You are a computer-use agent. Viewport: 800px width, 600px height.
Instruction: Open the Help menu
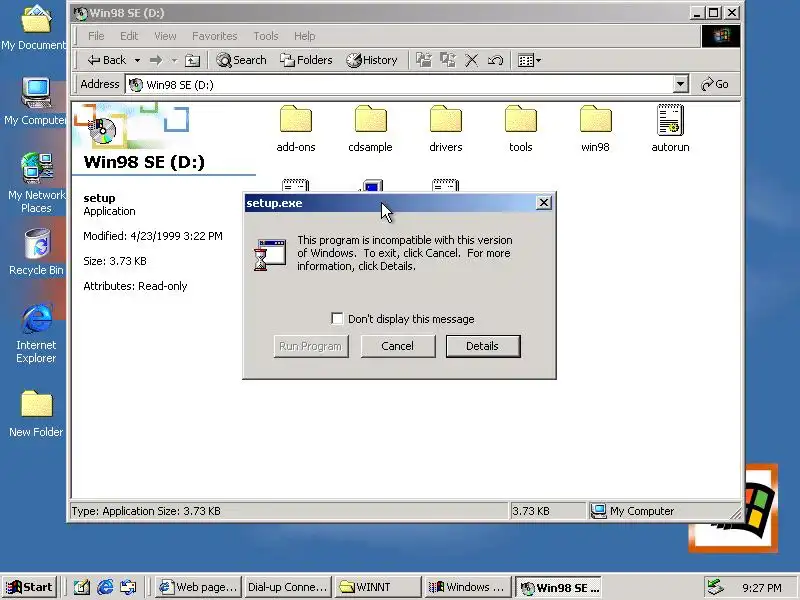[x=305, y=36]
